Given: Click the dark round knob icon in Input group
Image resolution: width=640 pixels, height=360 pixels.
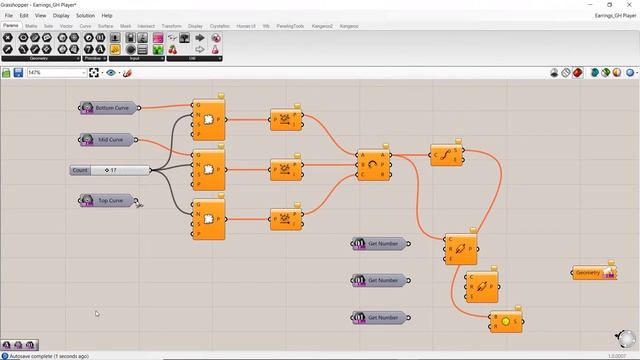Looking at the screenshot, I should (x=130, y=49).
